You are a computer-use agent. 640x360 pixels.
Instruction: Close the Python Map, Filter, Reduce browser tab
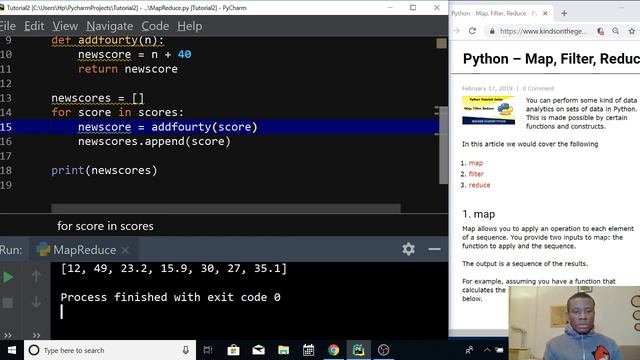point(545,13)
